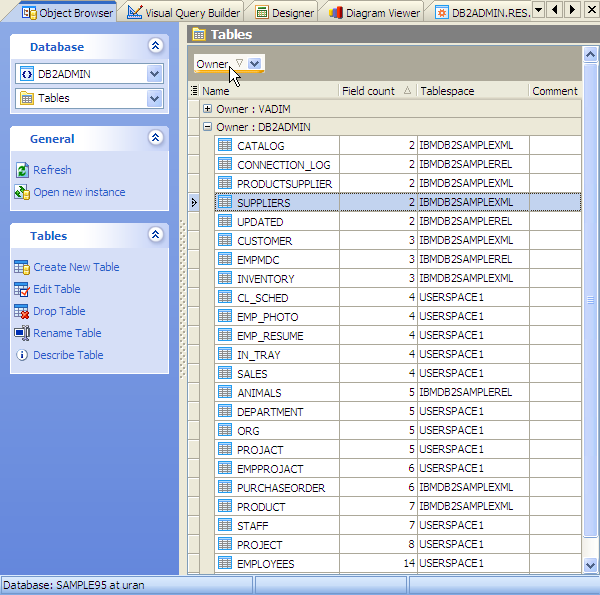Select the EMPPROJACT table row name
The height and width of the screenshot is (595, 600).
[x=270, y=469]
